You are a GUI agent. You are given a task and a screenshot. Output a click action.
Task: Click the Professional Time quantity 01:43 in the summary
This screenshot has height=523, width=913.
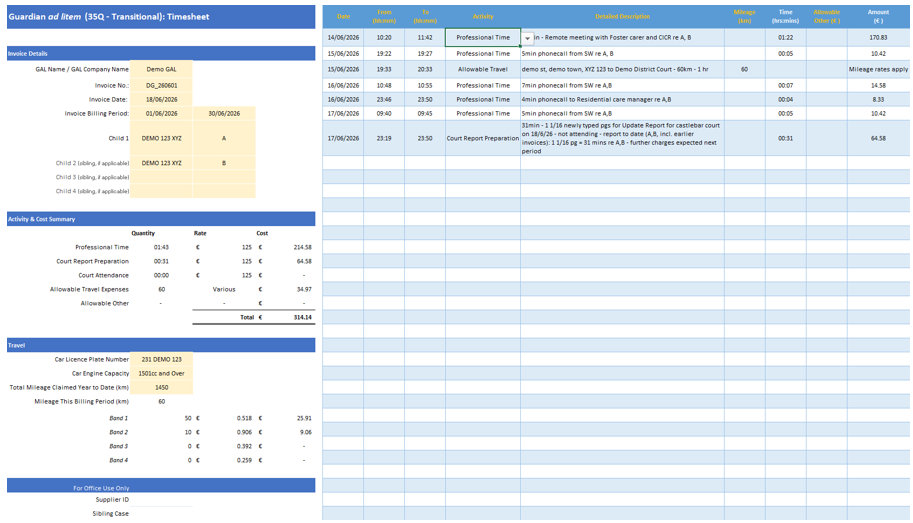pos(161,247)
